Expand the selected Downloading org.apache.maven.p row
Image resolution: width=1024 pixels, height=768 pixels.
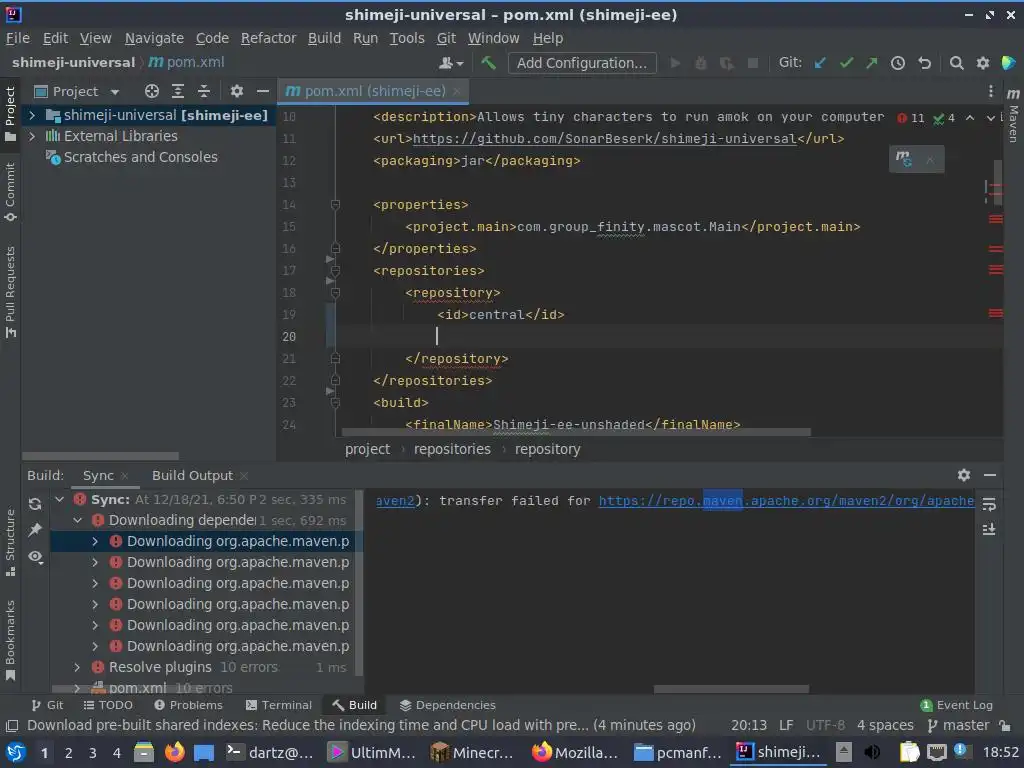point(95,541)
